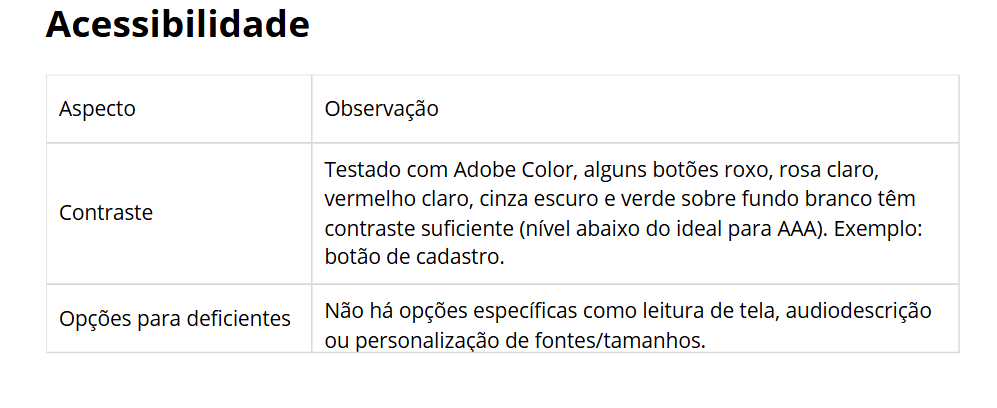This screenshot has width=997, height=408.
Task: Click the line starting 'Não há opções específicas'
Action: (x=628, y=311)
